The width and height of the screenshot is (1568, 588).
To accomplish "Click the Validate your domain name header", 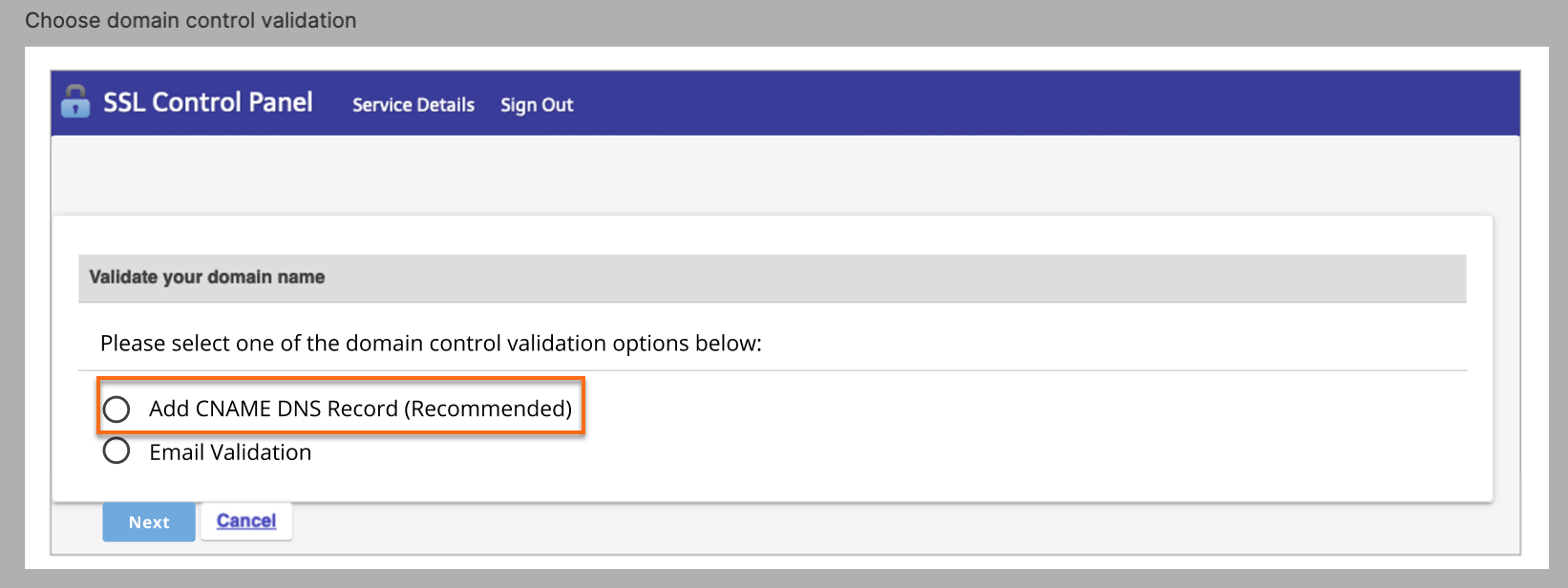I will tap(206, 277).
